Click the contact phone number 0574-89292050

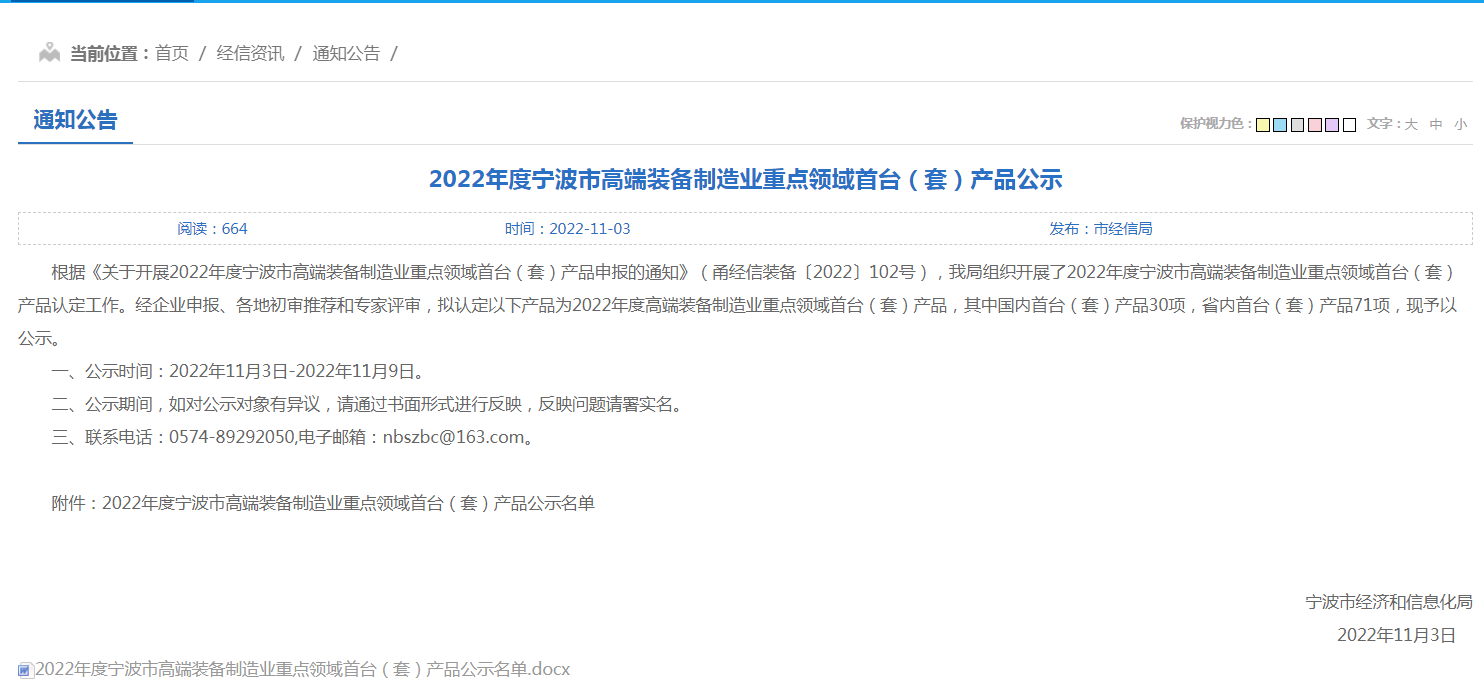click(231, 438)
